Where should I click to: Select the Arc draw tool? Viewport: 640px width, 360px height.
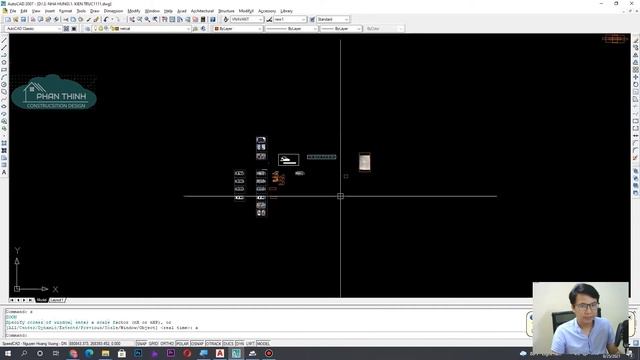click(4, 77)
